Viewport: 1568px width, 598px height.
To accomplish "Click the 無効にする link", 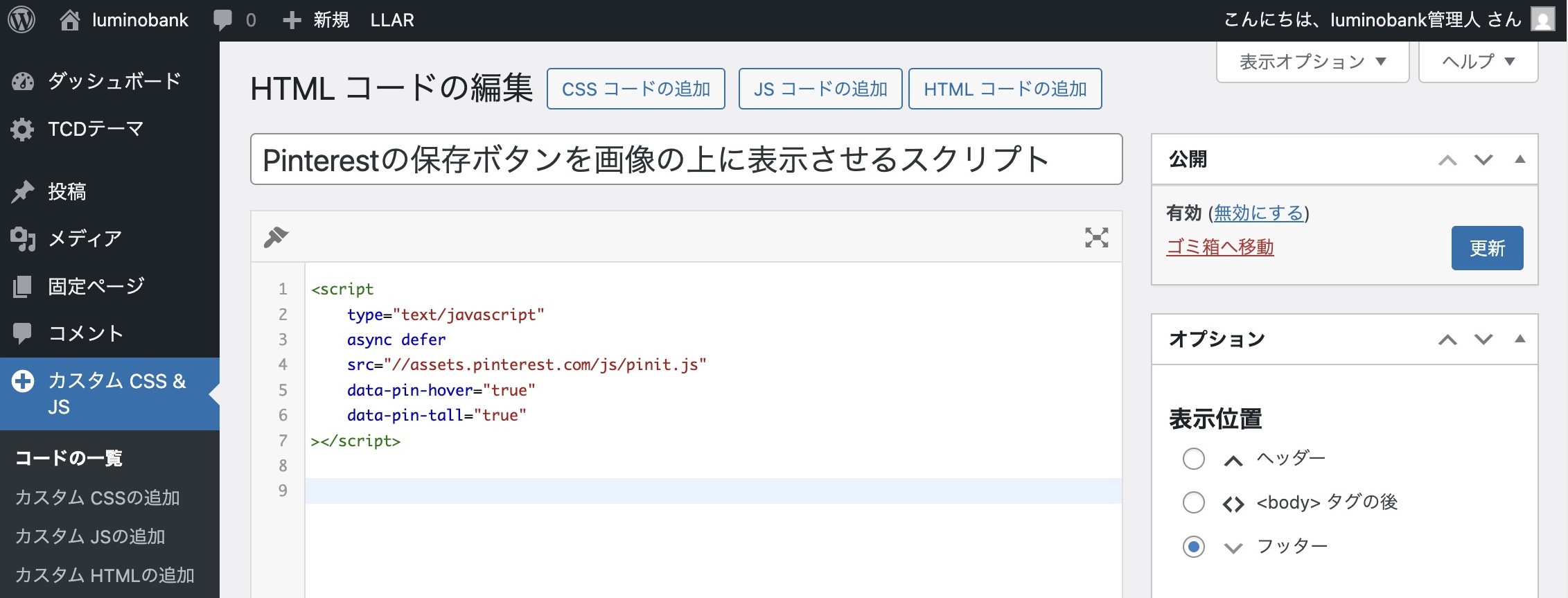I will pyautogui.click(x=1258, y=213).
